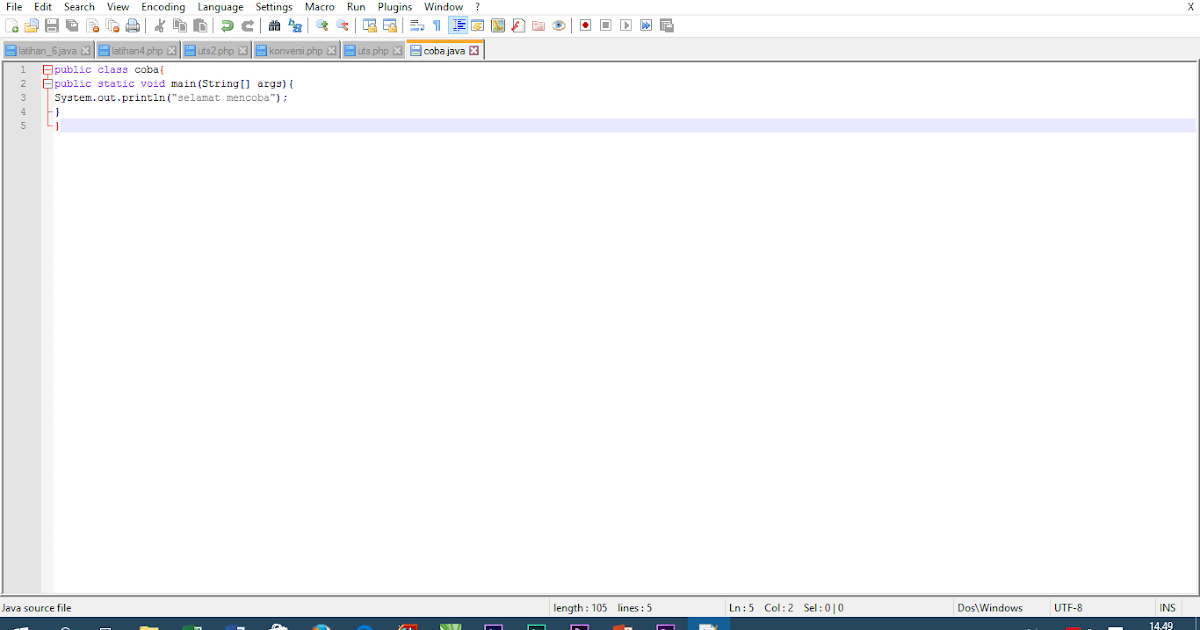Save the current coba.java file
This screenshot has height=630, width=1200.
coord(53,25)
